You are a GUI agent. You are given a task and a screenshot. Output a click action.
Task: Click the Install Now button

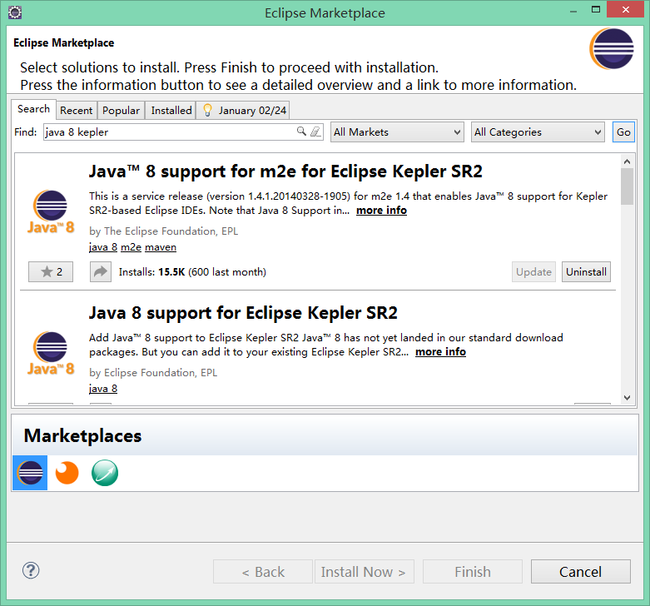364,572
